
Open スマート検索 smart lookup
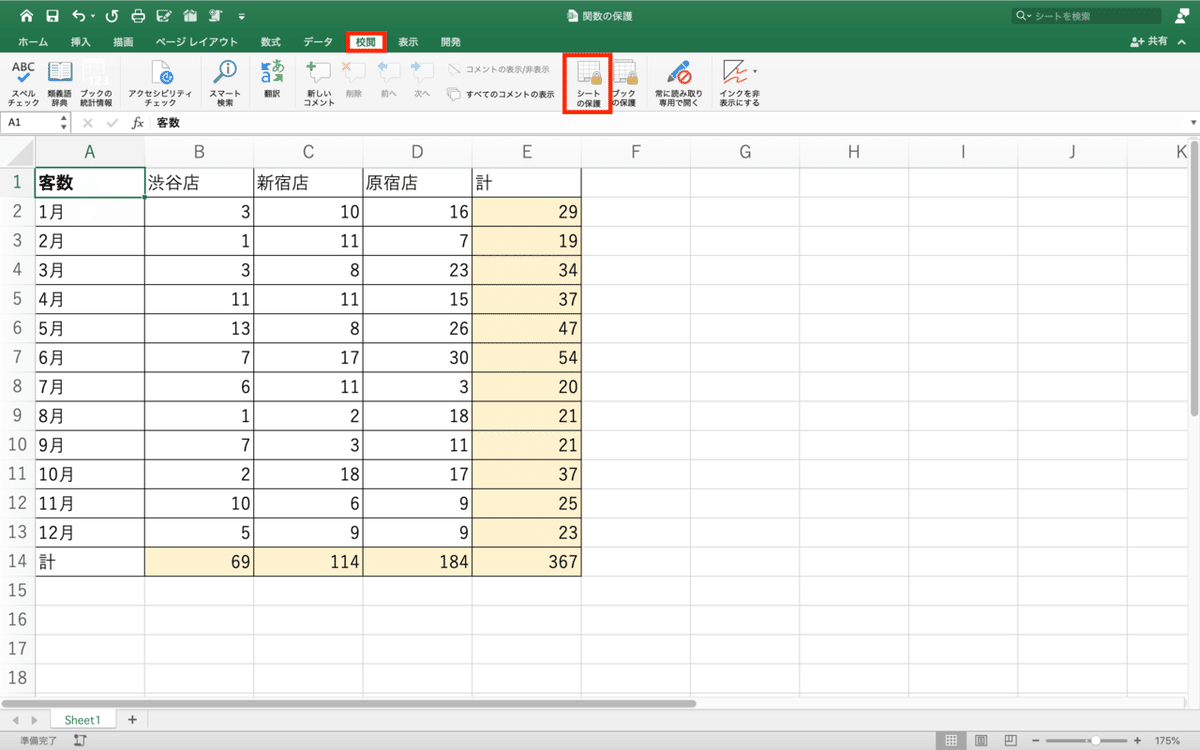(x=224, y=80)
